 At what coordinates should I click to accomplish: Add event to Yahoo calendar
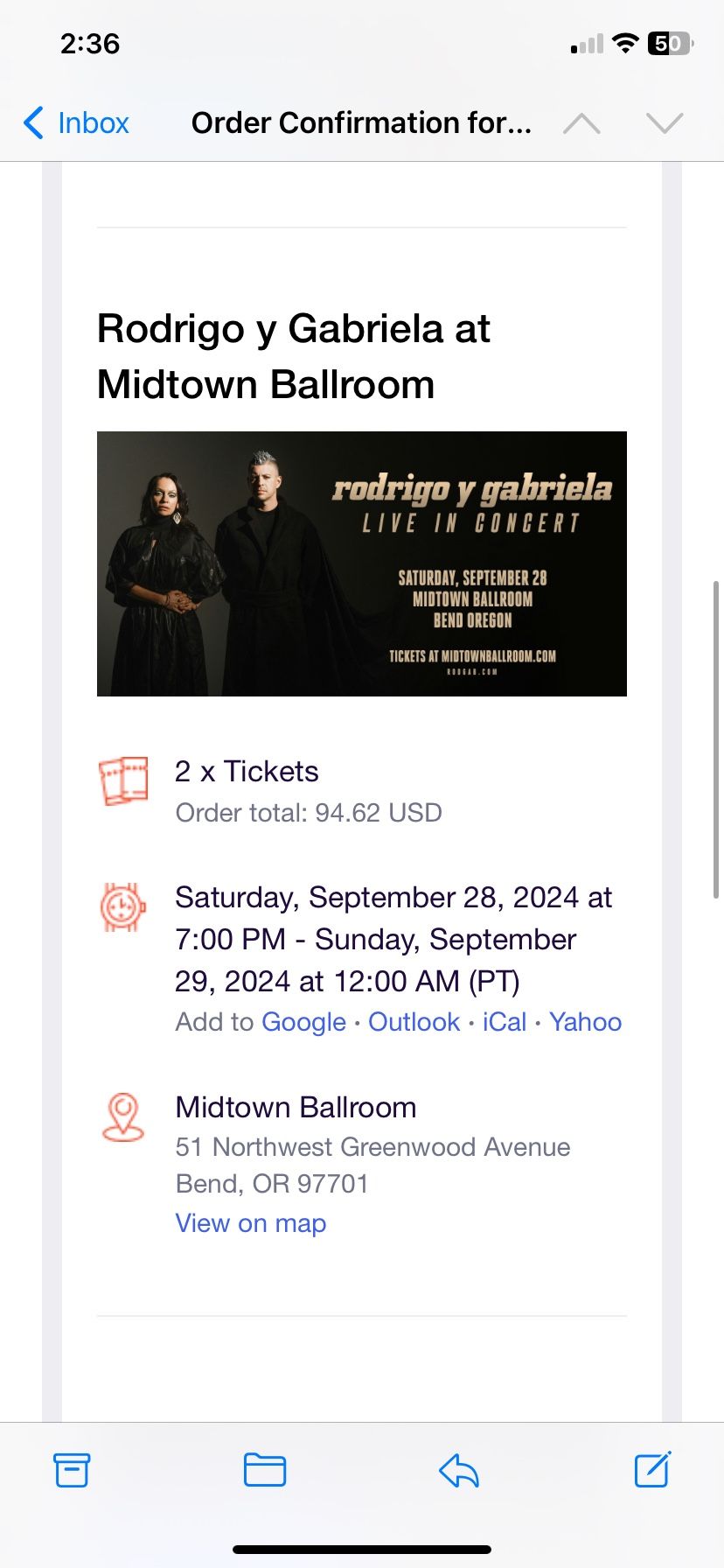(585, 1022)
